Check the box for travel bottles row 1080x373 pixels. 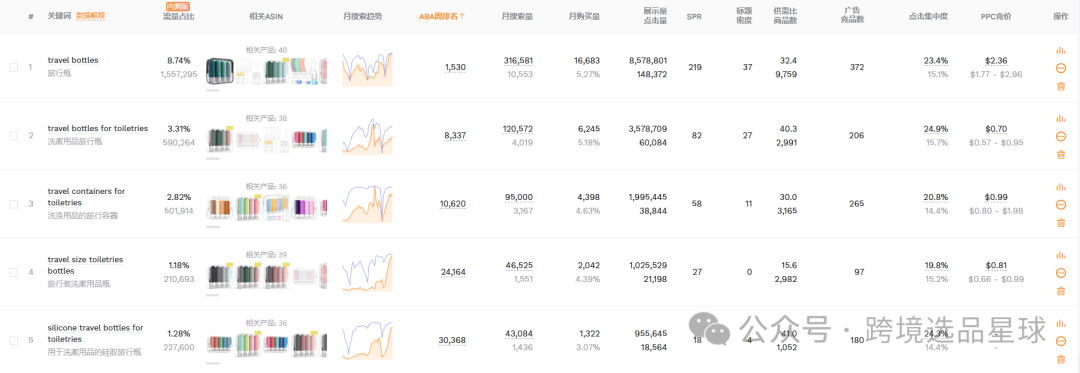coord(14,67)
